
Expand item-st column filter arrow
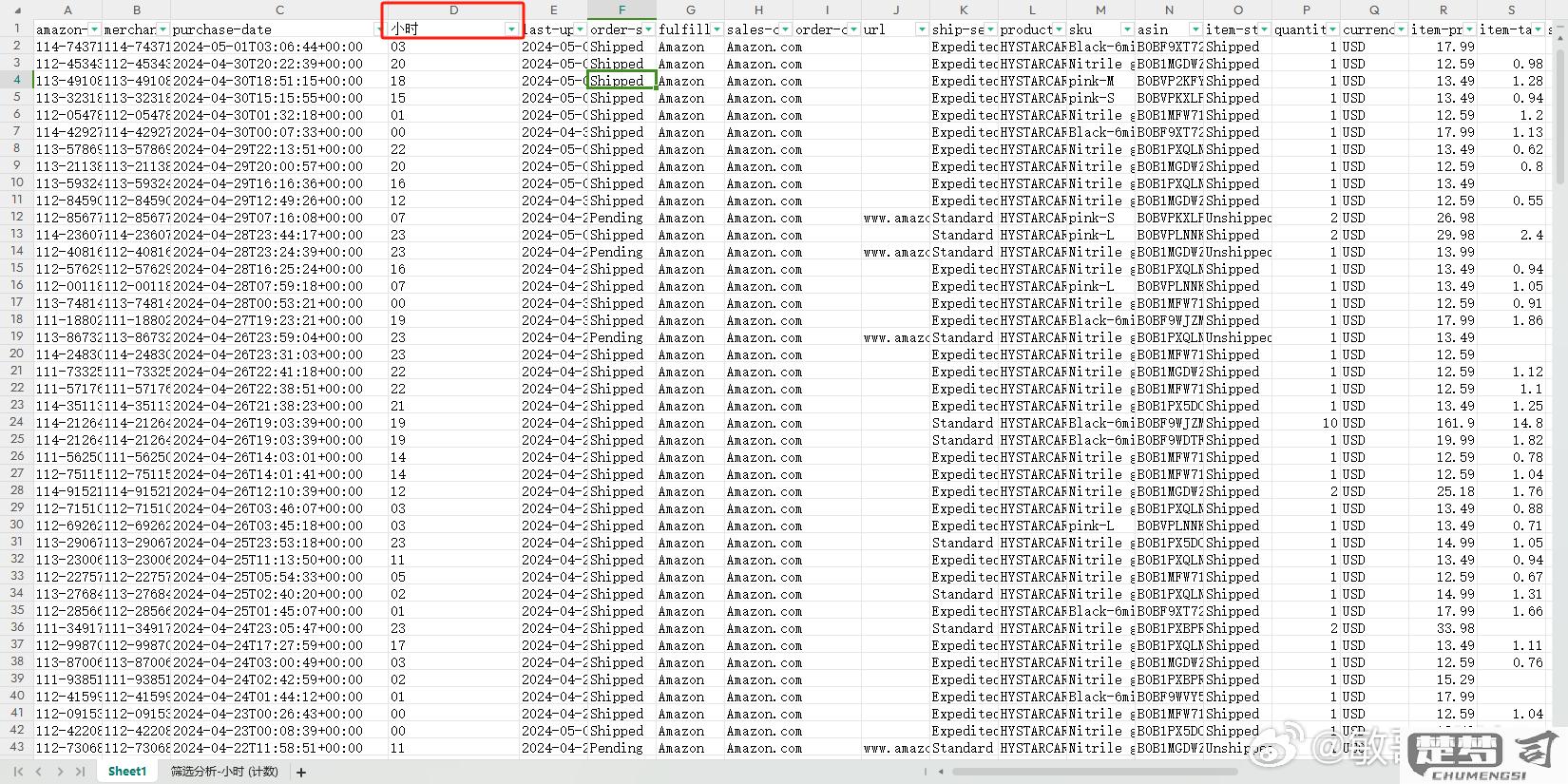point(1264,29)
